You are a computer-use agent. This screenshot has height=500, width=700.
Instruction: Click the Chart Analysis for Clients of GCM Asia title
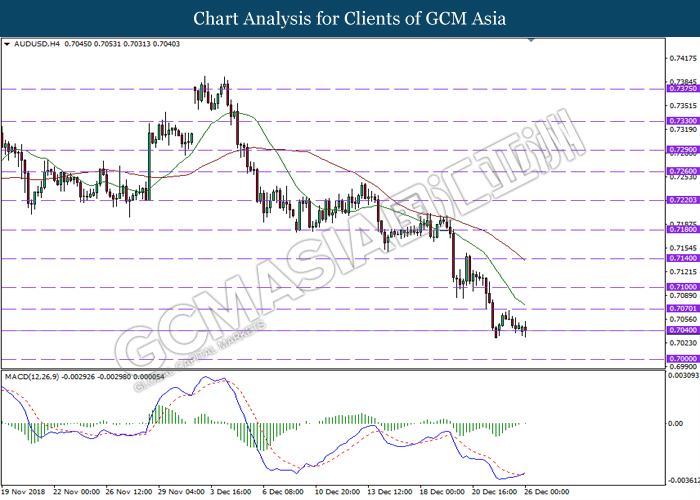coord(350,19)
